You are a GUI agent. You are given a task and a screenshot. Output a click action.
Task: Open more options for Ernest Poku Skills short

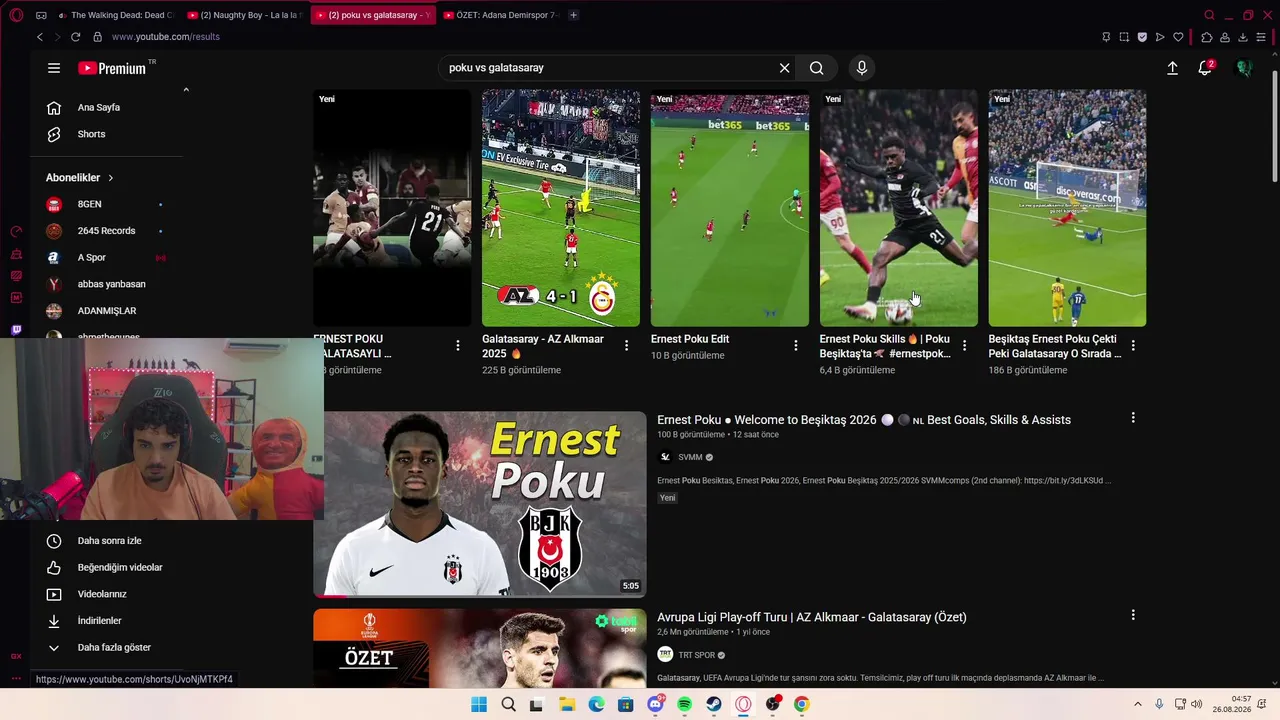click(x=965, y=346)
